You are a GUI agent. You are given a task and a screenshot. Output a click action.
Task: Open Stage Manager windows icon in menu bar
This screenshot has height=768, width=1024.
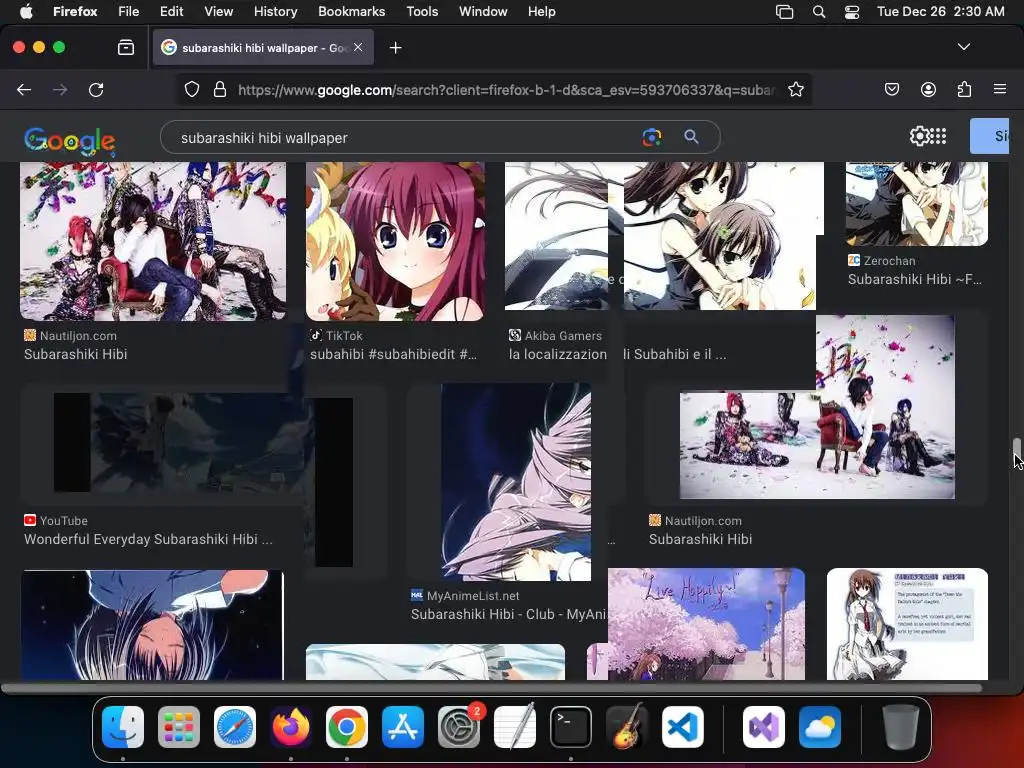tap(784, 11)
